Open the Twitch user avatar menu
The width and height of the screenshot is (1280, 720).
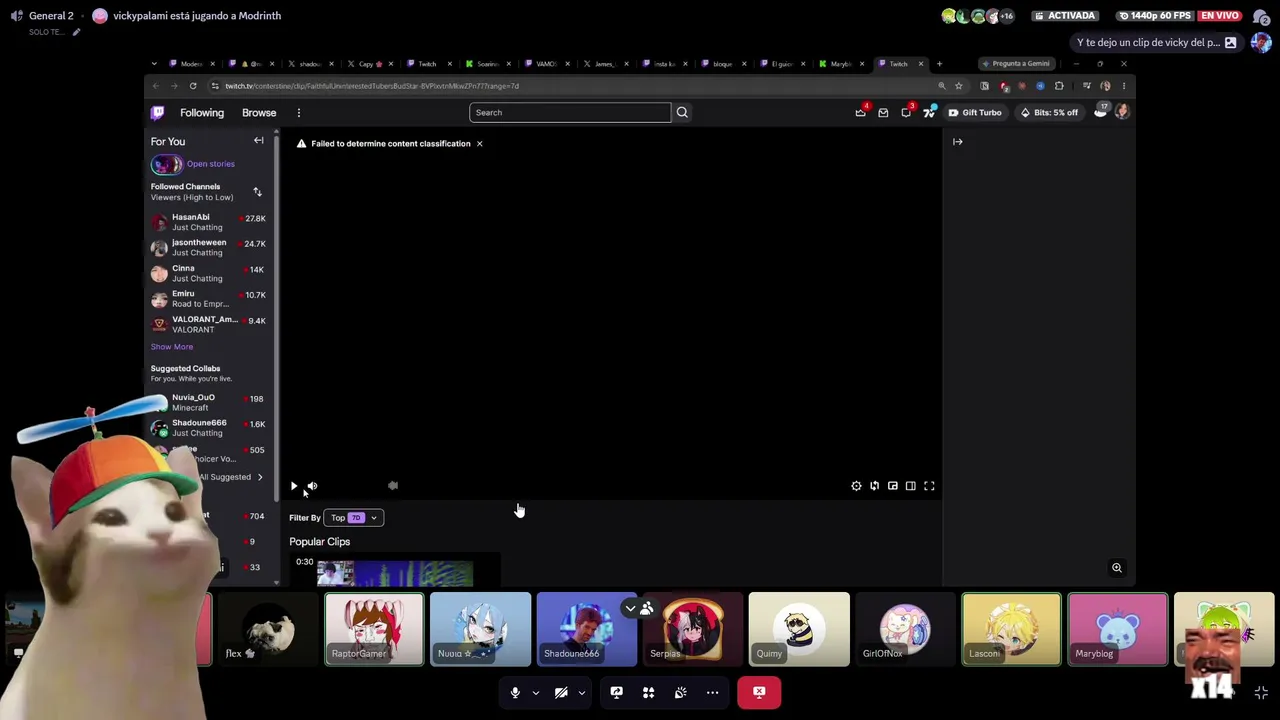(x=1122, y=112)
